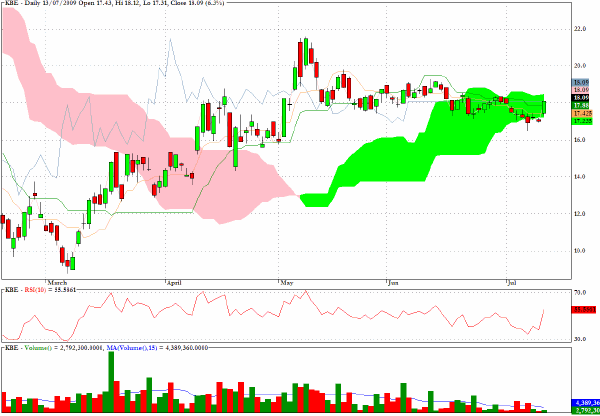Select the blue 4,389,36 volume MA tag
Image resolution: width=600 pixels, height=416 pixels.
(x=585, y=403)
